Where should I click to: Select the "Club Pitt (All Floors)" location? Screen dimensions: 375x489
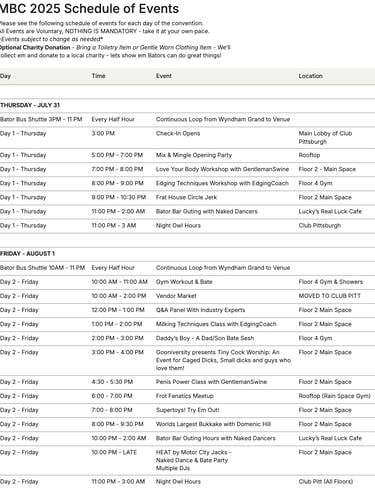tap(326, 481)
